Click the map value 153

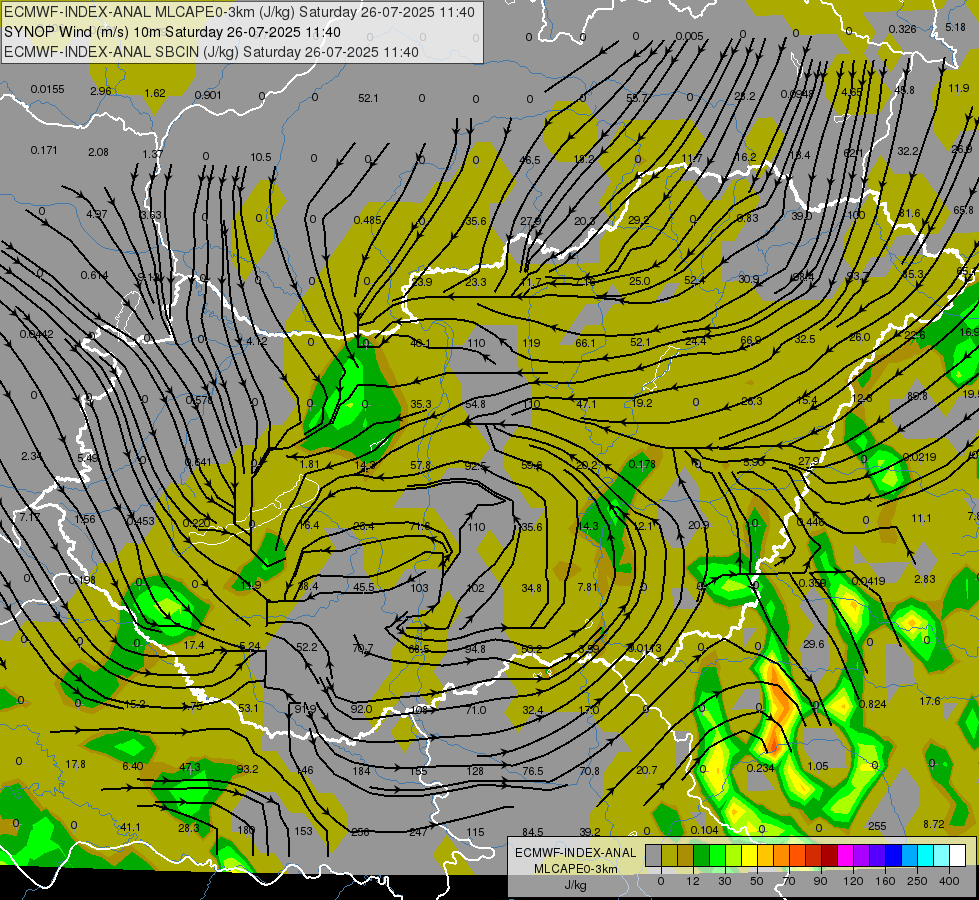(x=303, y=831)
